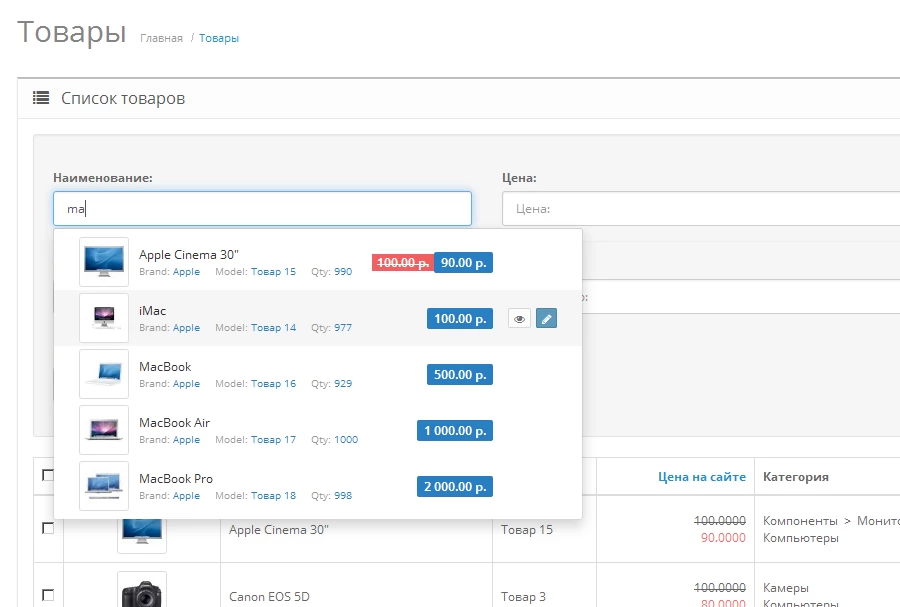The height and width of the screenshot is (607, 900).
Task: Open the MacBook suggestion thumbnail
Action: [104, 374]
